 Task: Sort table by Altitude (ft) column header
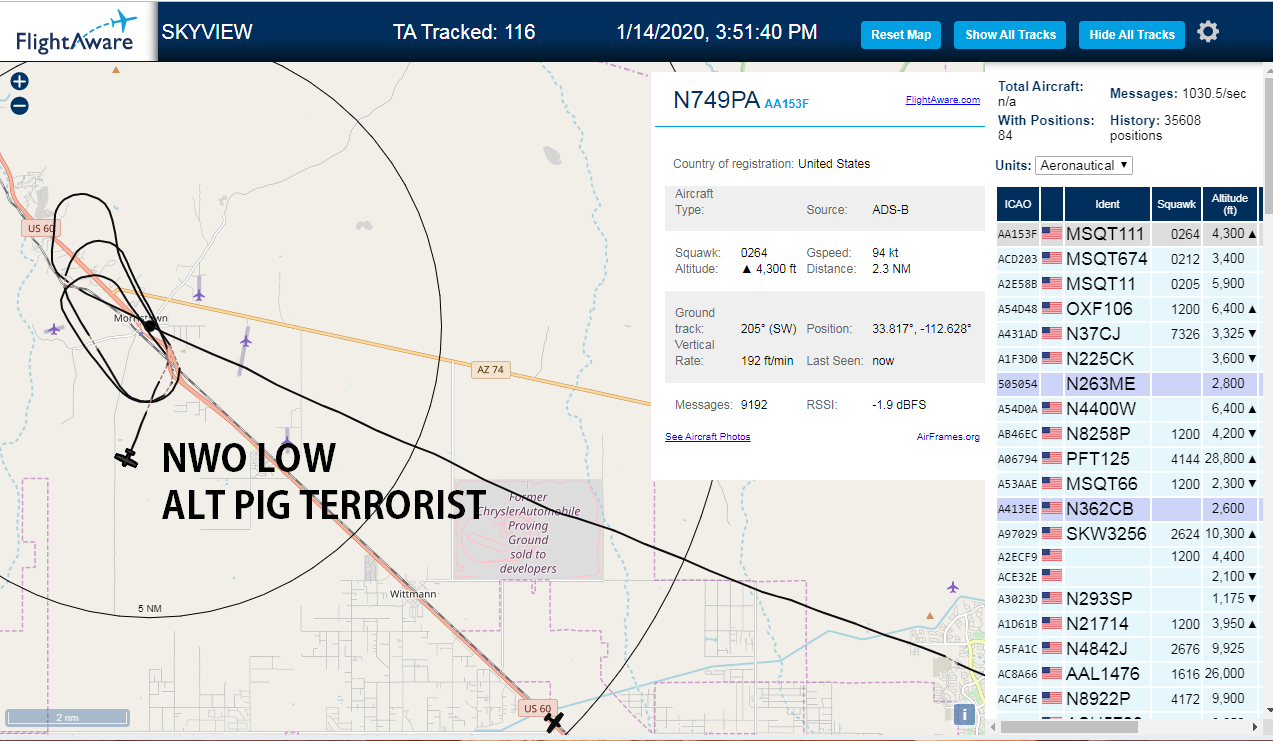[1229, 204]
